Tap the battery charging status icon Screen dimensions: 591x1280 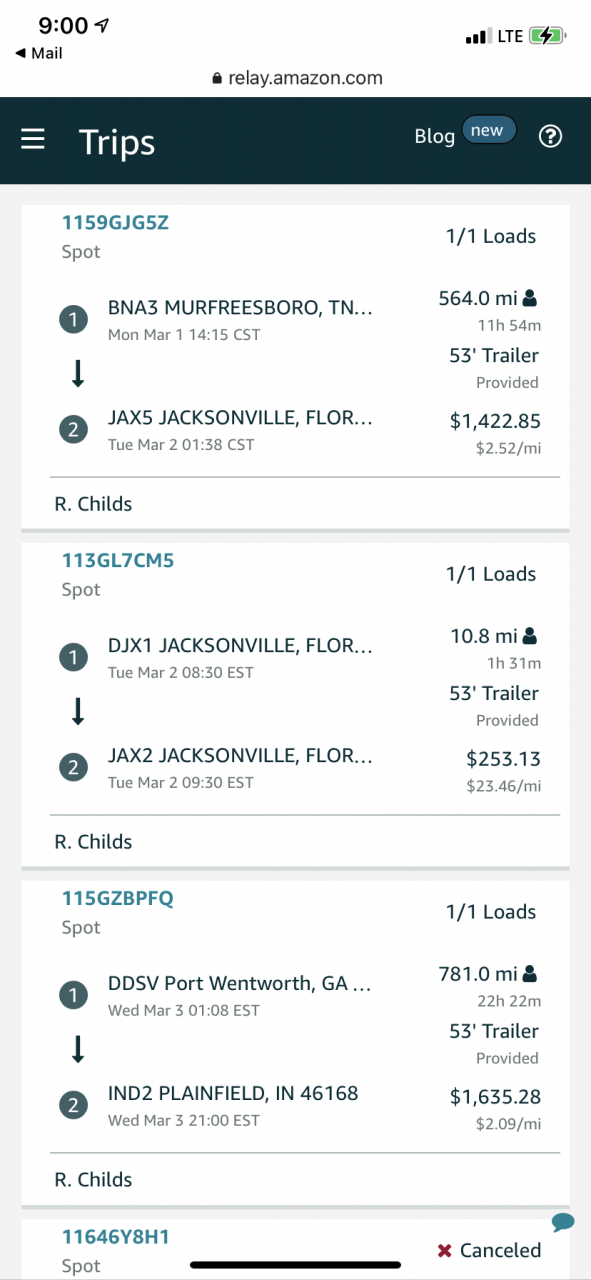click(548, 36)
